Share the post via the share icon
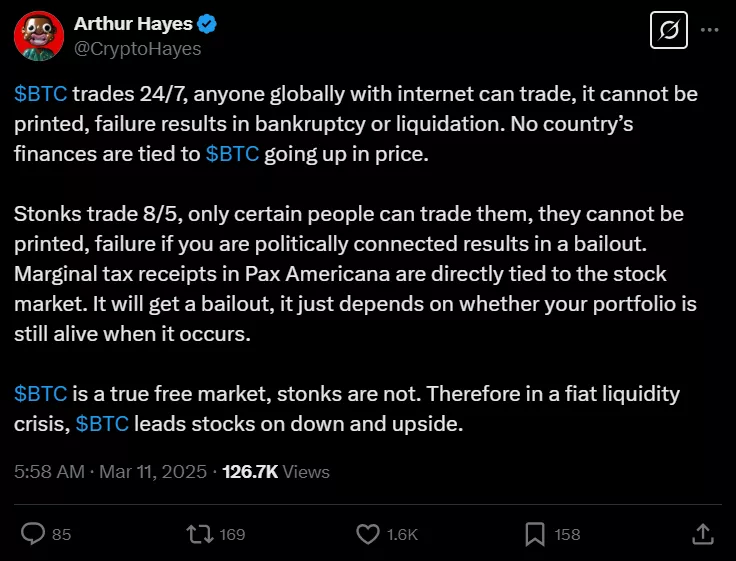 pos(702,534)
